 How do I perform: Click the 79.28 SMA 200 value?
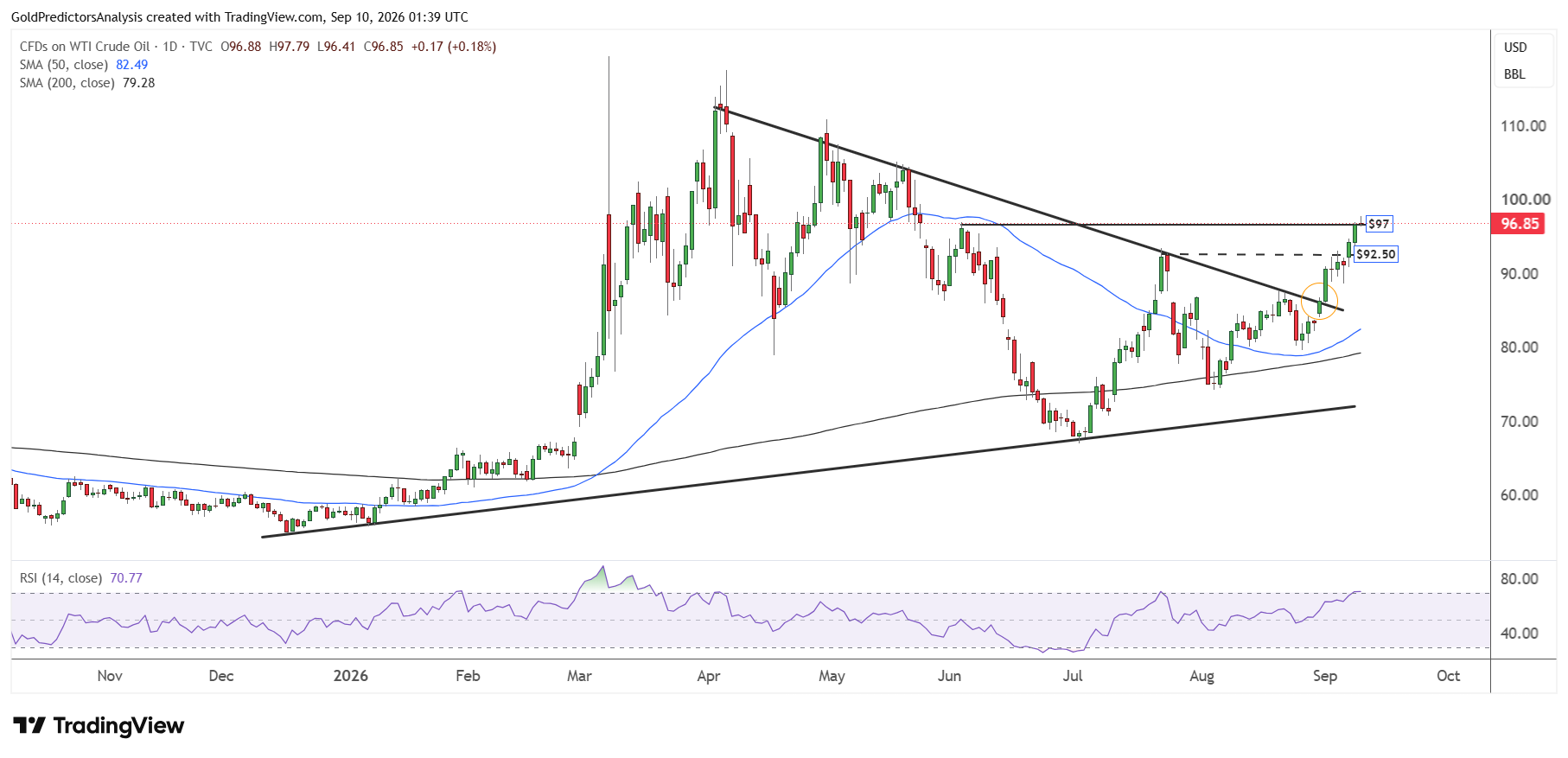pyautogui.click(x=139, y=83)
